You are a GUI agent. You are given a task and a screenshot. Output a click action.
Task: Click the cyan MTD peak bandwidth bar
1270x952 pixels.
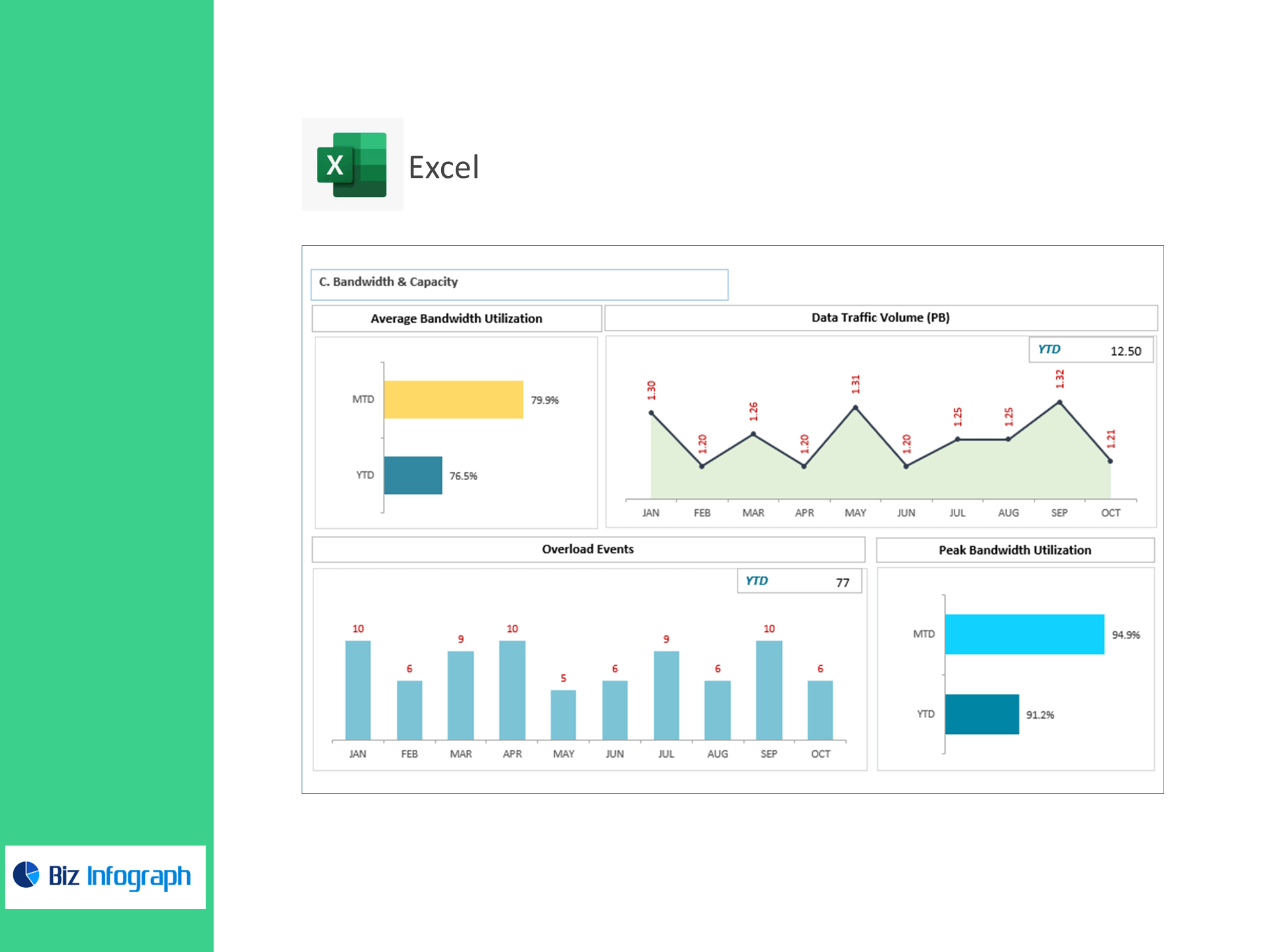1024,634
